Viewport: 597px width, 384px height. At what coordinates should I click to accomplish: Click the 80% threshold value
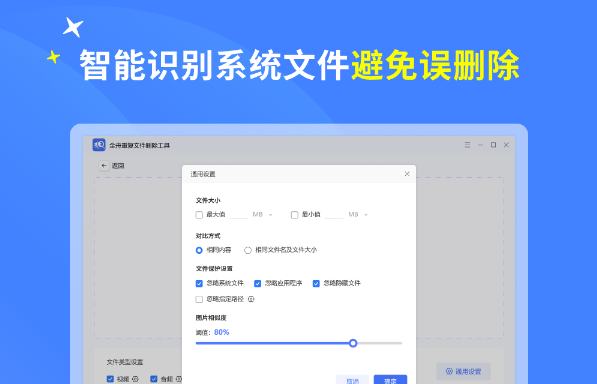pyautogui.click(x=222, y=332)
